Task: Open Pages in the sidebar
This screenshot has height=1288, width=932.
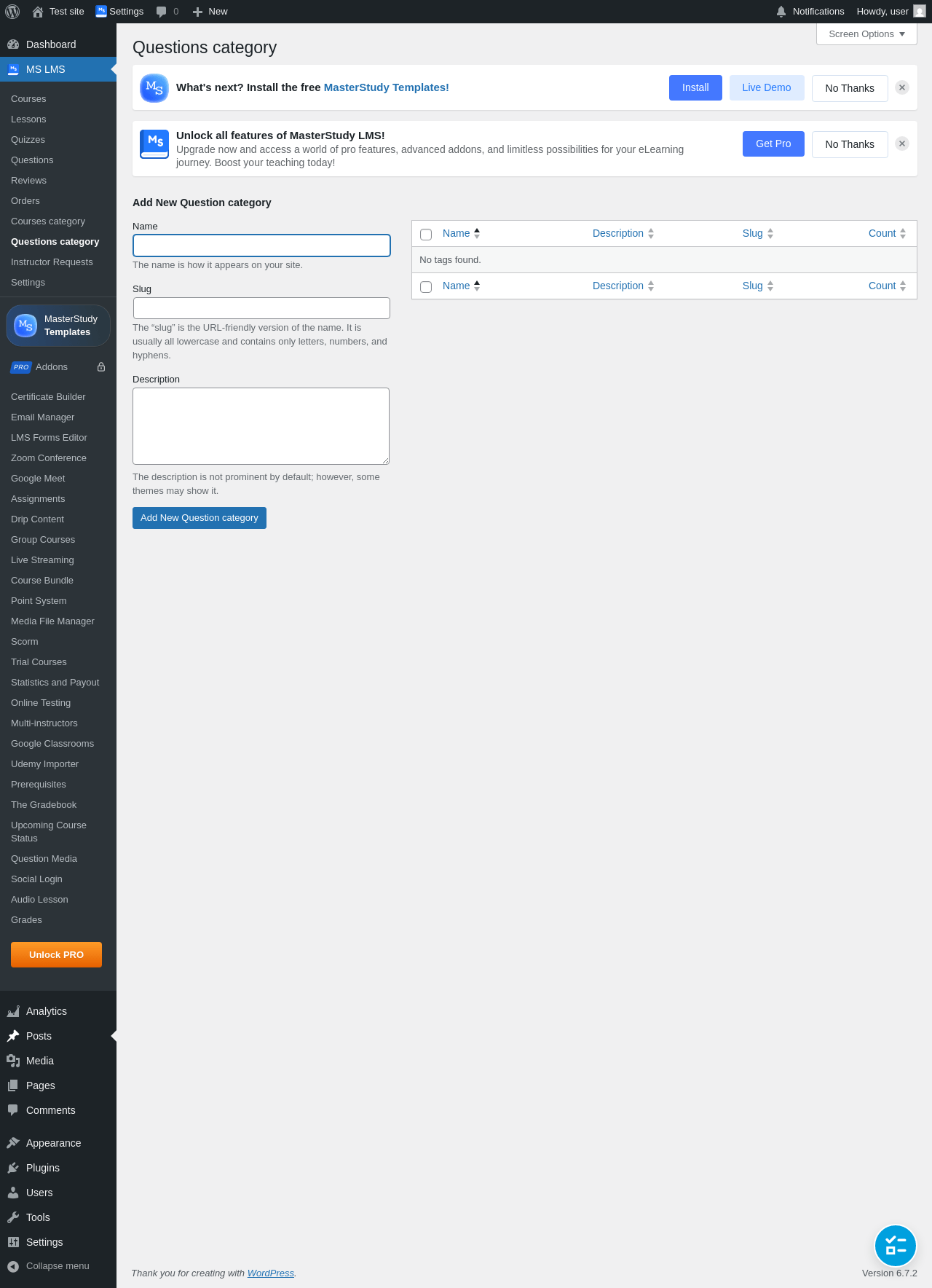Action: click(x=58, y=1085)
